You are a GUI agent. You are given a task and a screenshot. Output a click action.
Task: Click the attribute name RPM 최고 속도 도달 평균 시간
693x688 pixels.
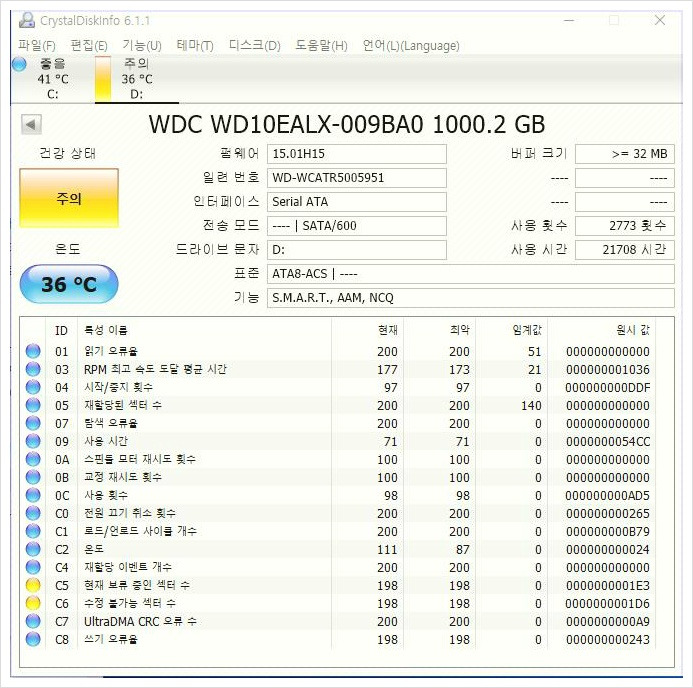click(155, 369)
